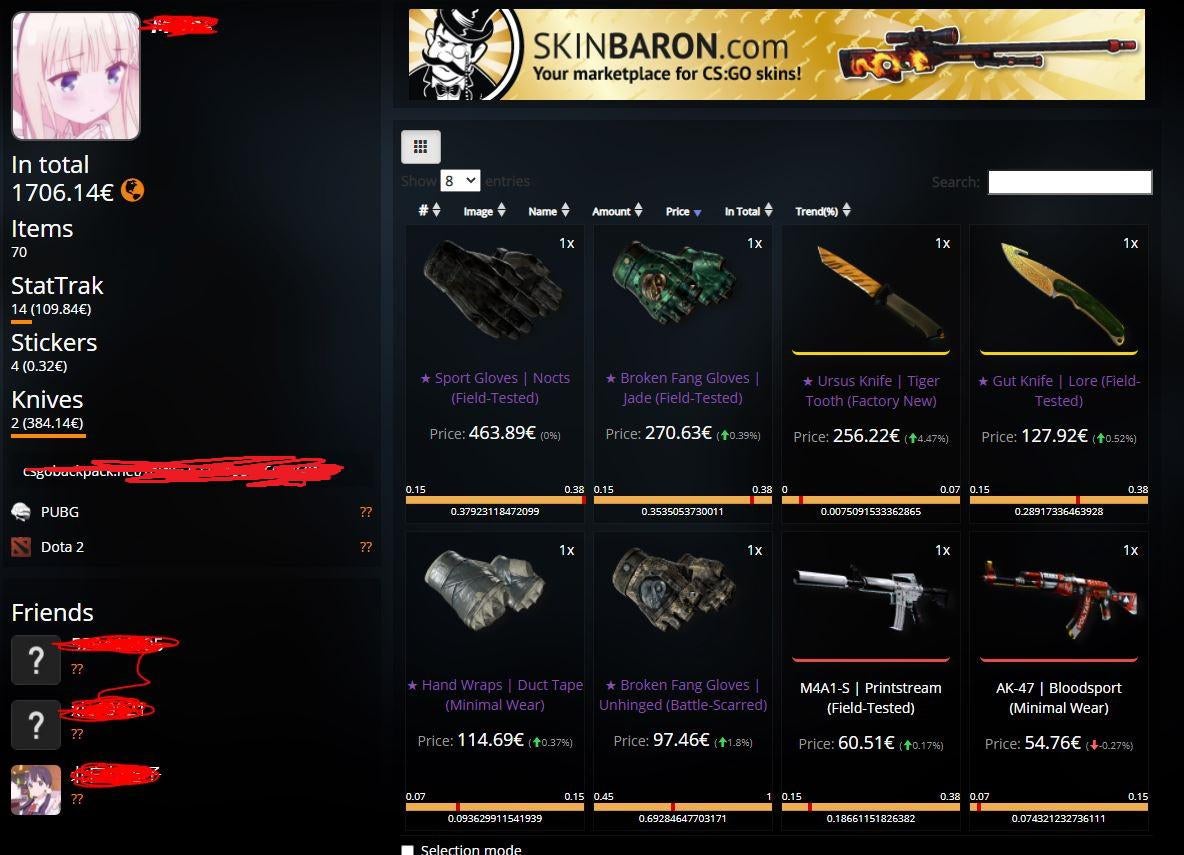Sort the table by Trend(%)
Image resolution: width=1184 pixels, height=855 pixels.
[822, 211]
